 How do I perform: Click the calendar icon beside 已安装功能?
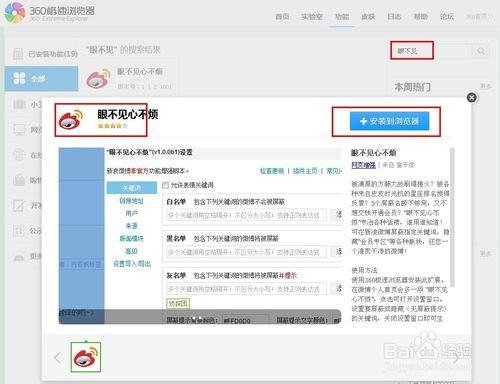pos(18,54)
